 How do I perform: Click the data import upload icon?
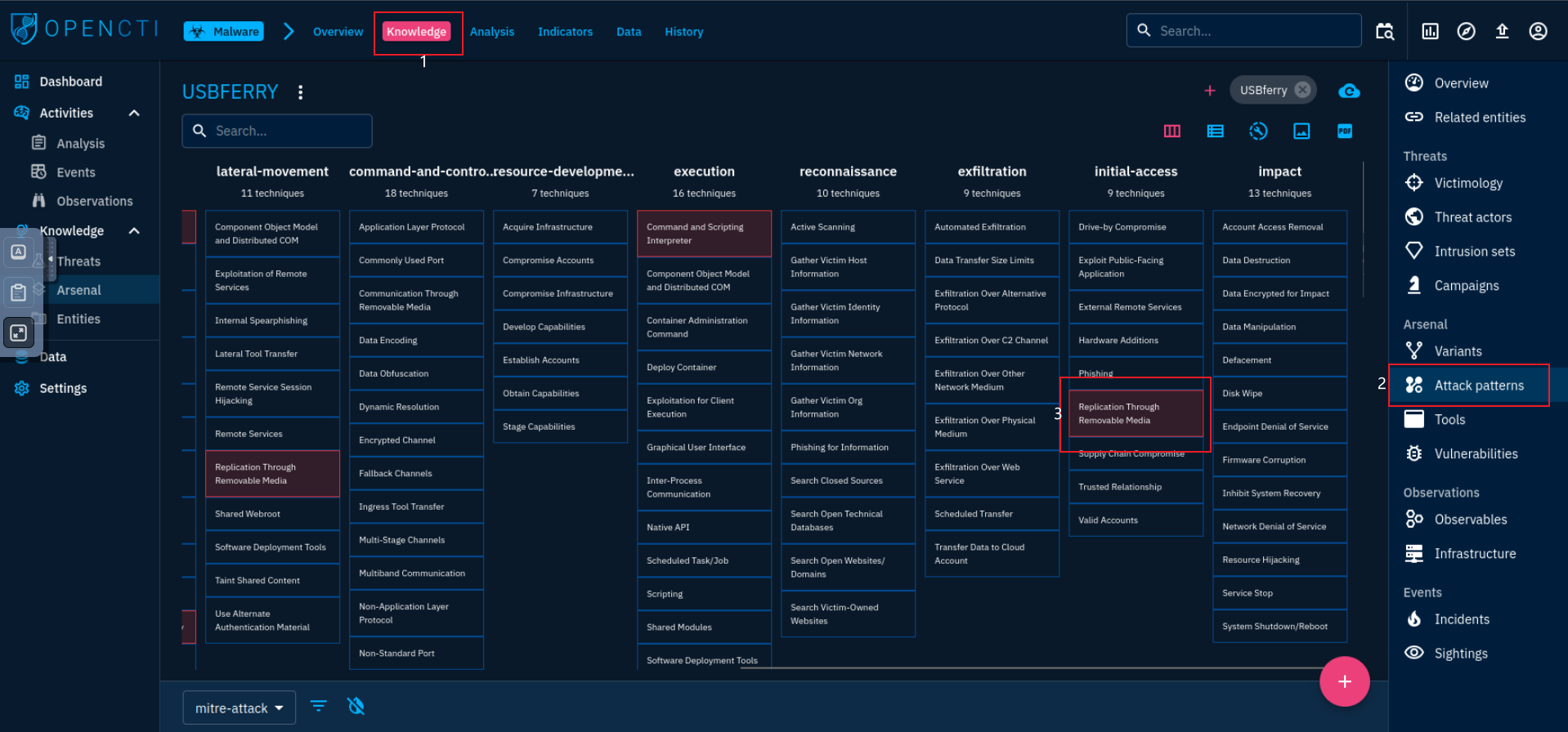point(1502,31)
